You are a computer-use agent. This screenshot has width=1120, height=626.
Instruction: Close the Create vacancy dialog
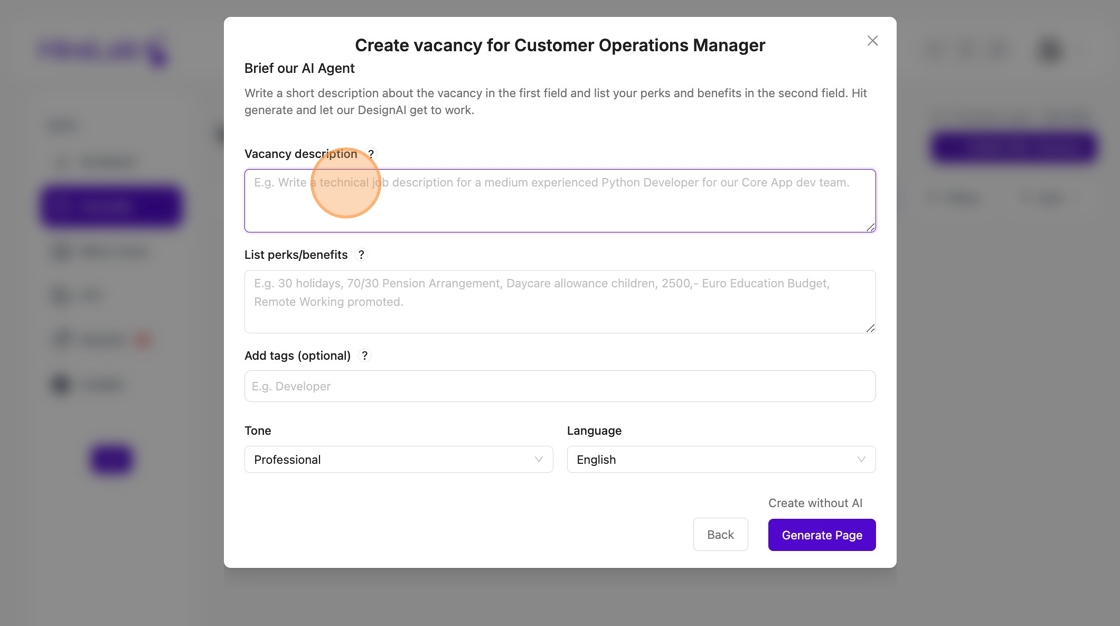872,41
